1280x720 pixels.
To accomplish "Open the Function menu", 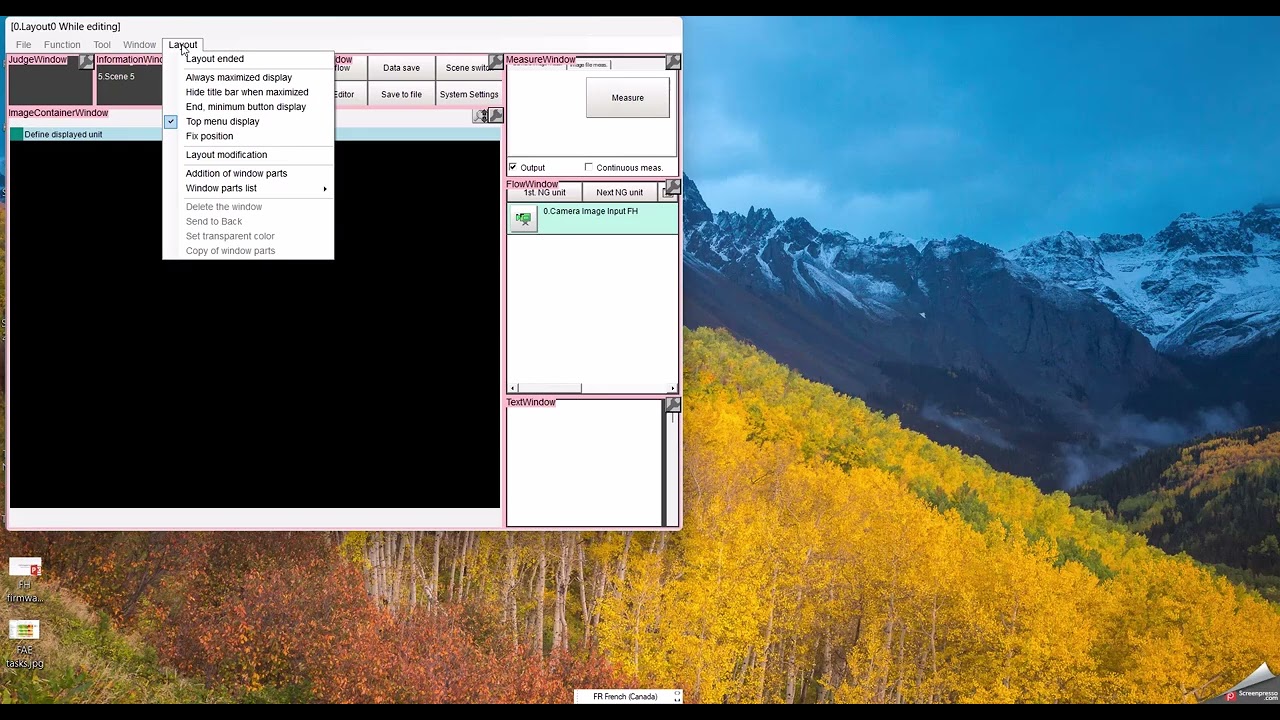I will click(x=62, y=45).
